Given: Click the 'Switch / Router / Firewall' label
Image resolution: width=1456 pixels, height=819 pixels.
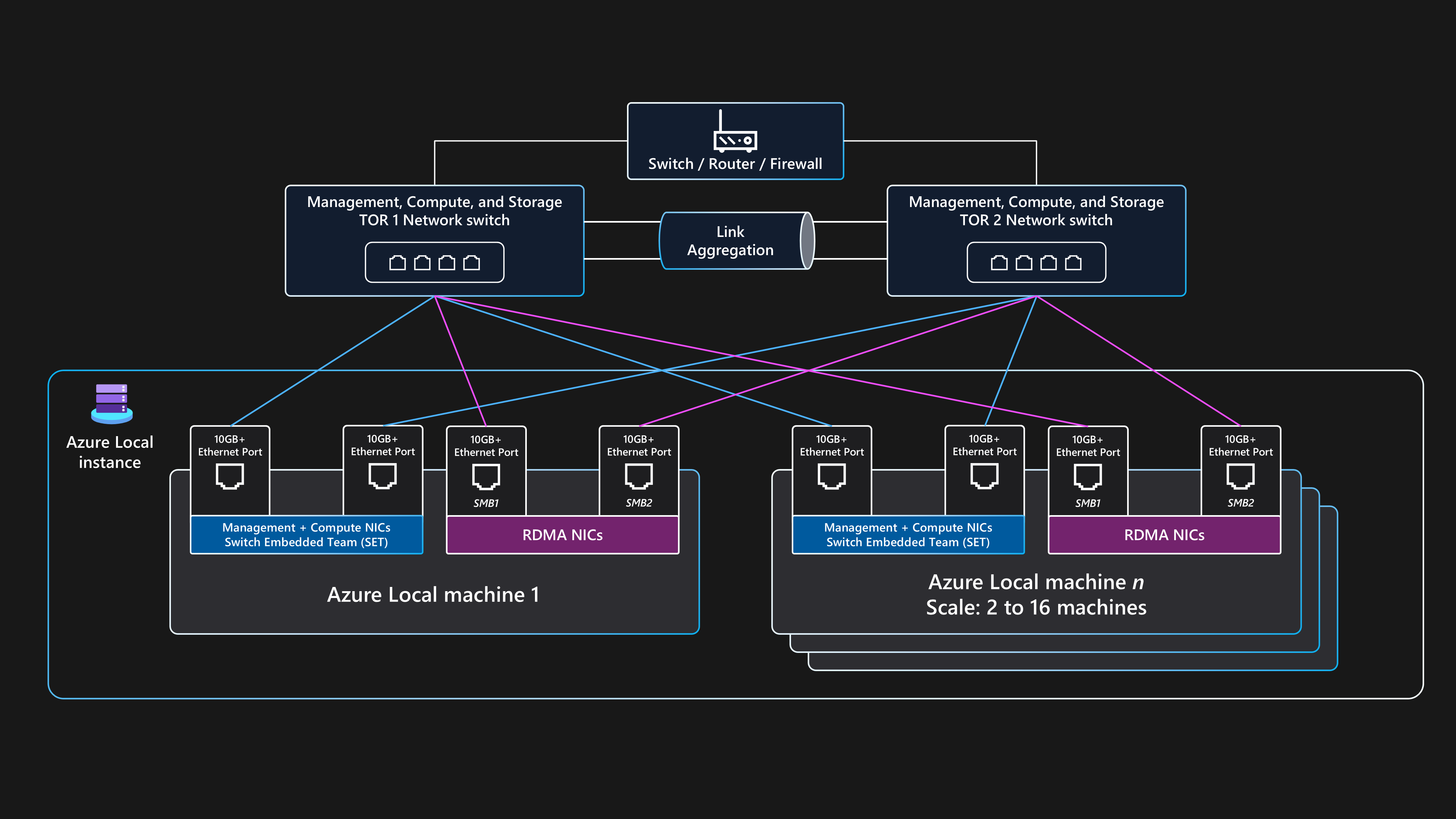Looking at the screenshot, I should click(735, 164).
